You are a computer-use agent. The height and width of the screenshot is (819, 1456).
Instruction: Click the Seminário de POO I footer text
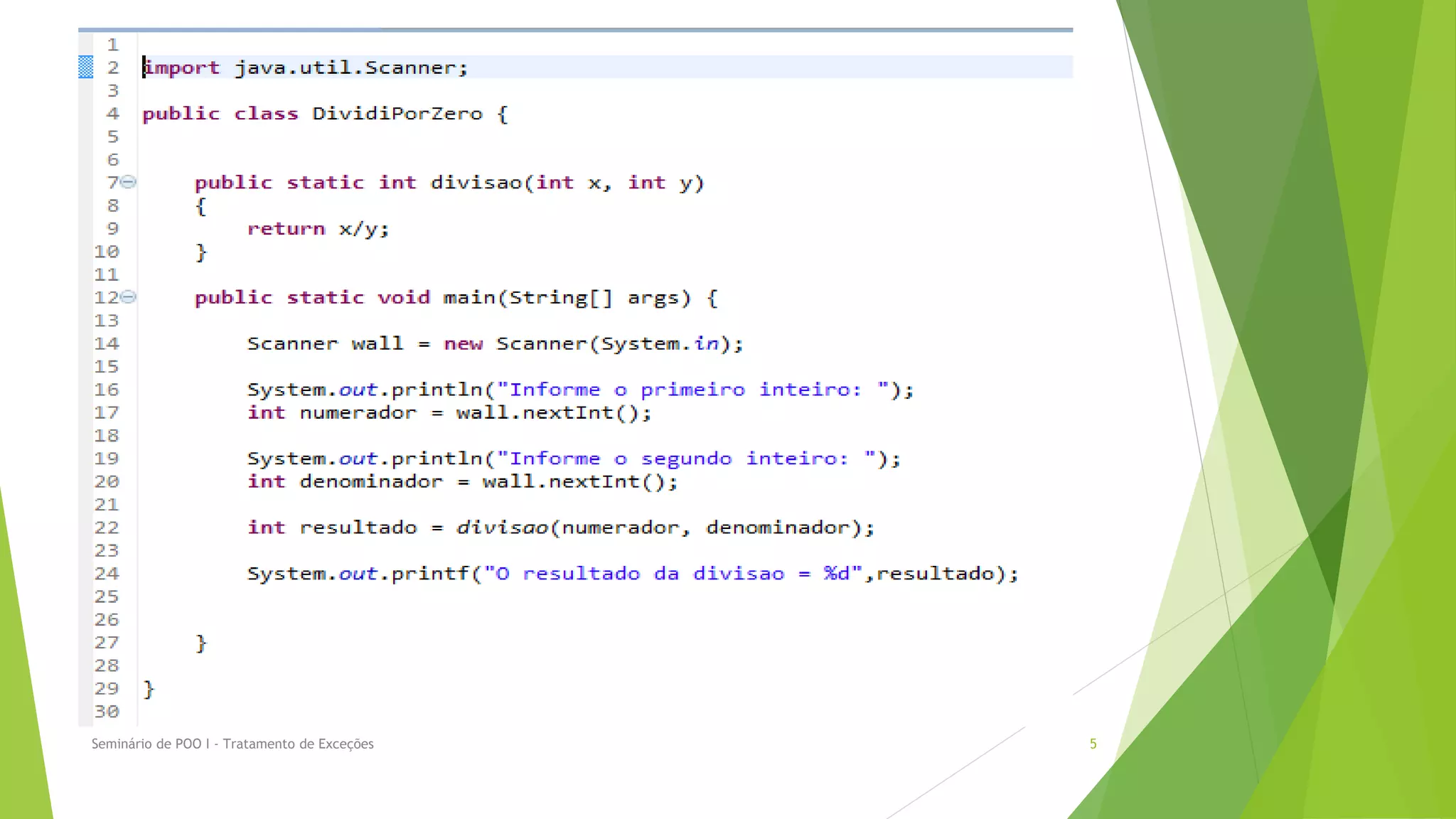[x=232, y=744]
